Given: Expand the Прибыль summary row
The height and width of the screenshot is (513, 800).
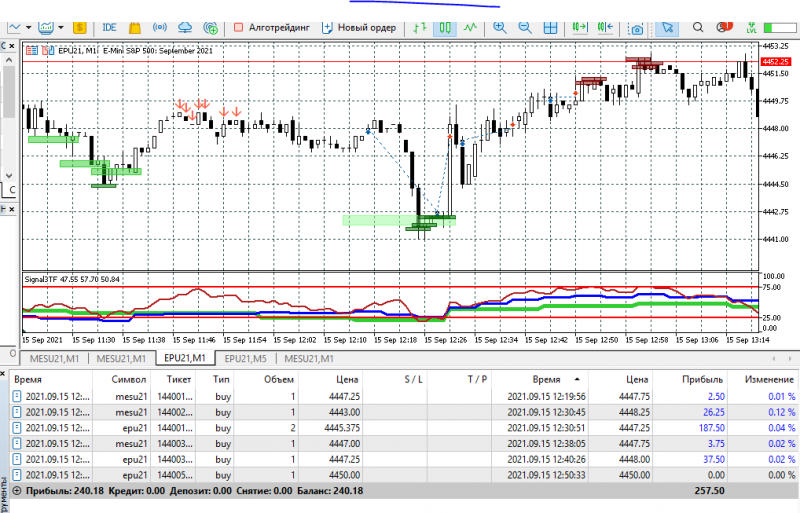Looking at the screenshot, I should pos(17,491).
